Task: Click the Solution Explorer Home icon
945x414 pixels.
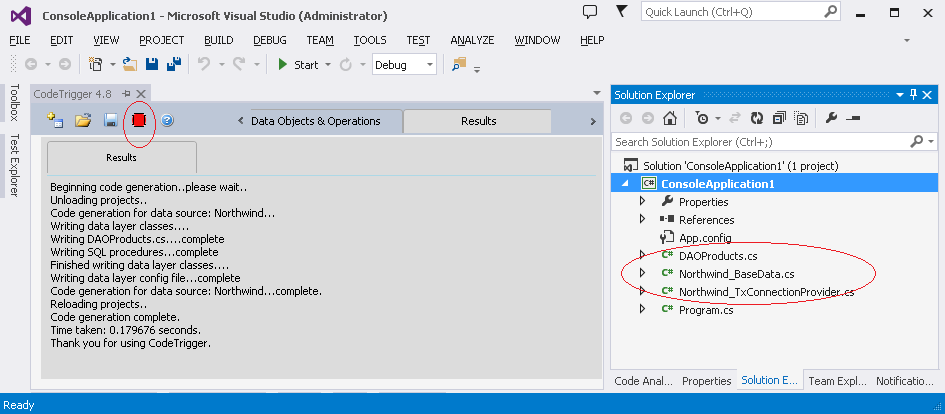Action: (669, 118)
